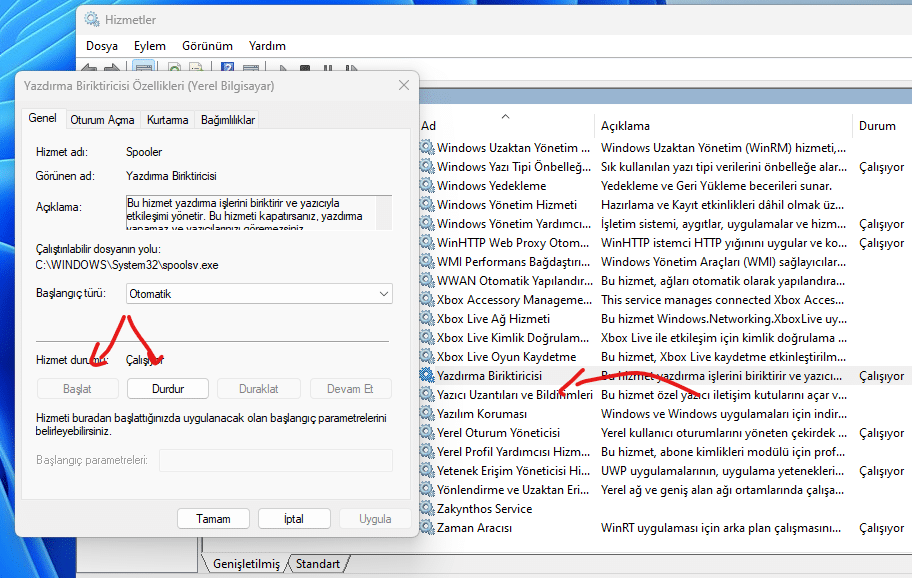Open the Dosya menu
This screenshot has height=578, width=912.
click(x=102, y=46)
